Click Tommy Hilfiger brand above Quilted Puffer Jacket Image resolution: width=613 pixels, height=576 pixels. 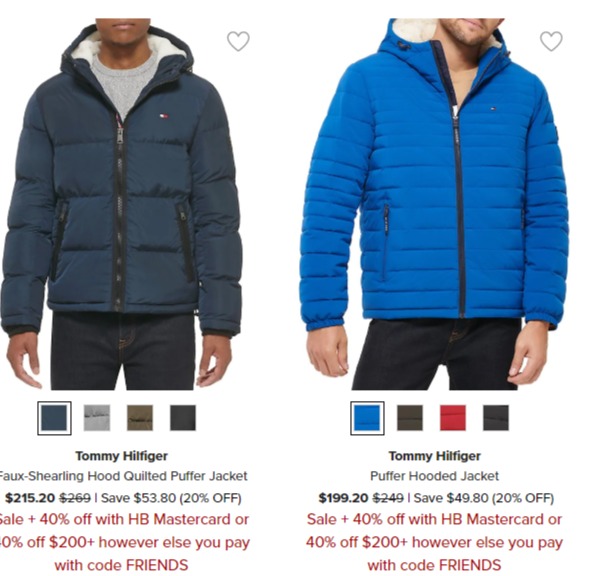point(122,456)
